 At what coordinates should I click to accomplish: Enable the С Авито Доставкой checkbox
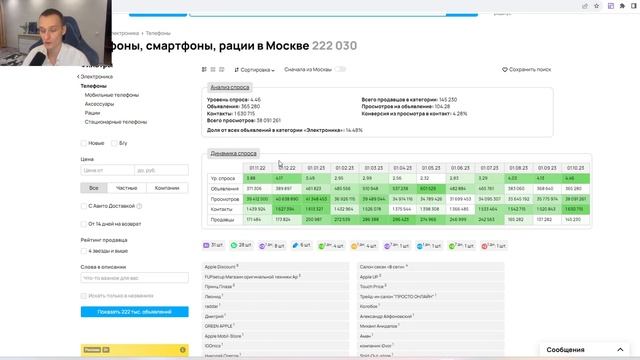point(84,206)
